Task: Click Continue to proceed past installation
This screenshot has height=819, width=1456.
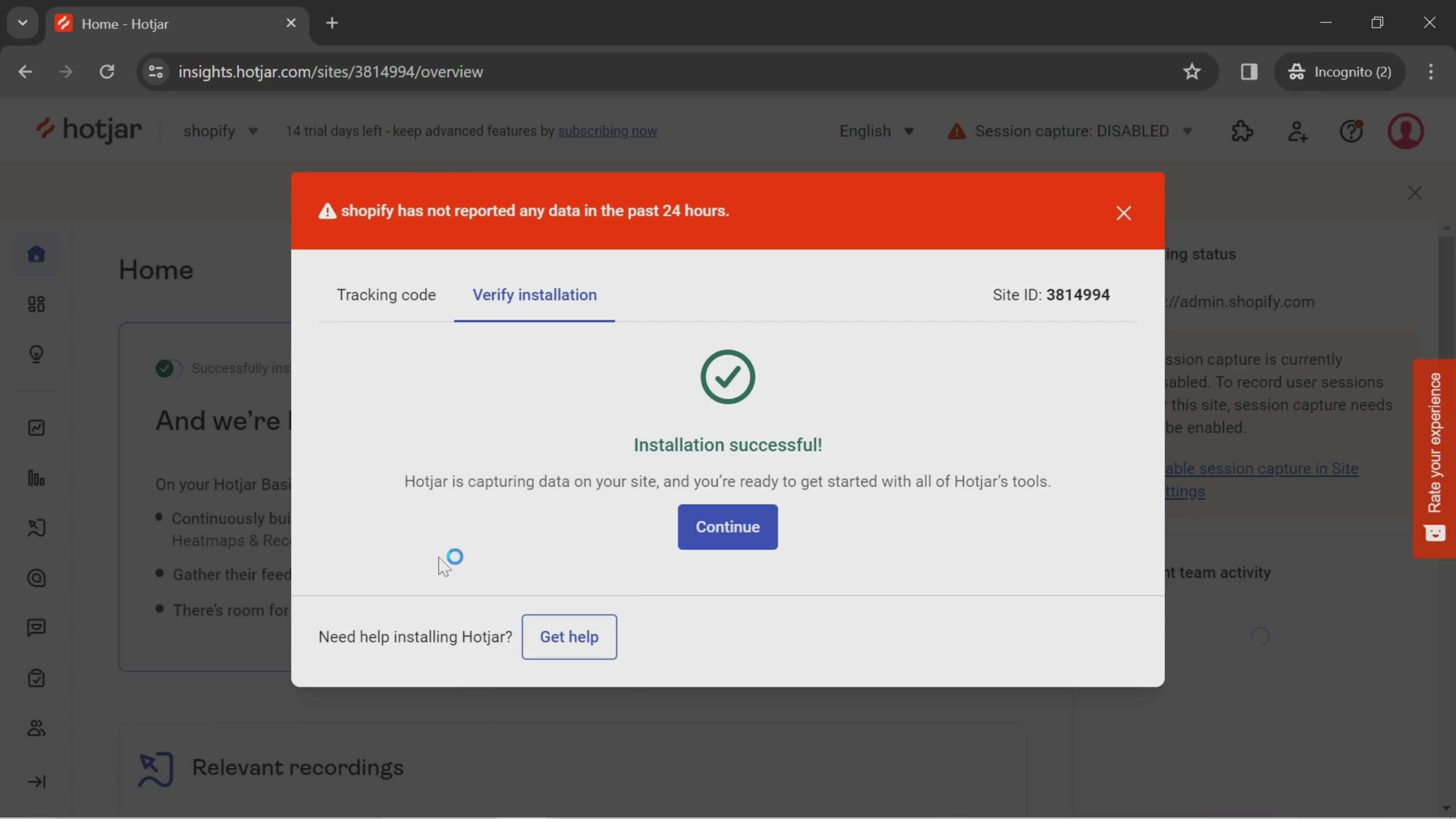Action: pos(728,526)
